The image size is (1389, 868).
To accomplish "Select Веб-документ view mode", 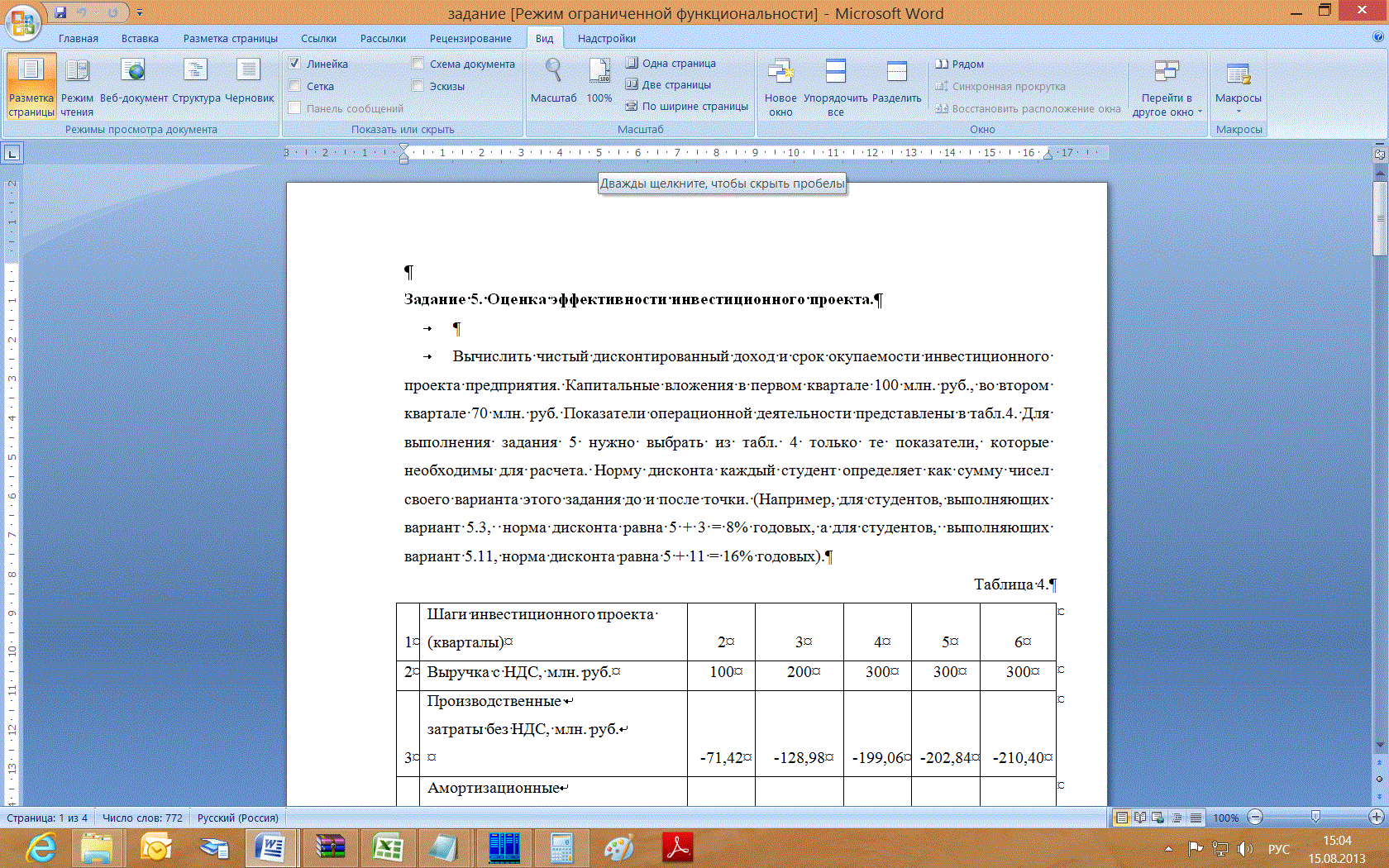I will (x=133, y=81).
